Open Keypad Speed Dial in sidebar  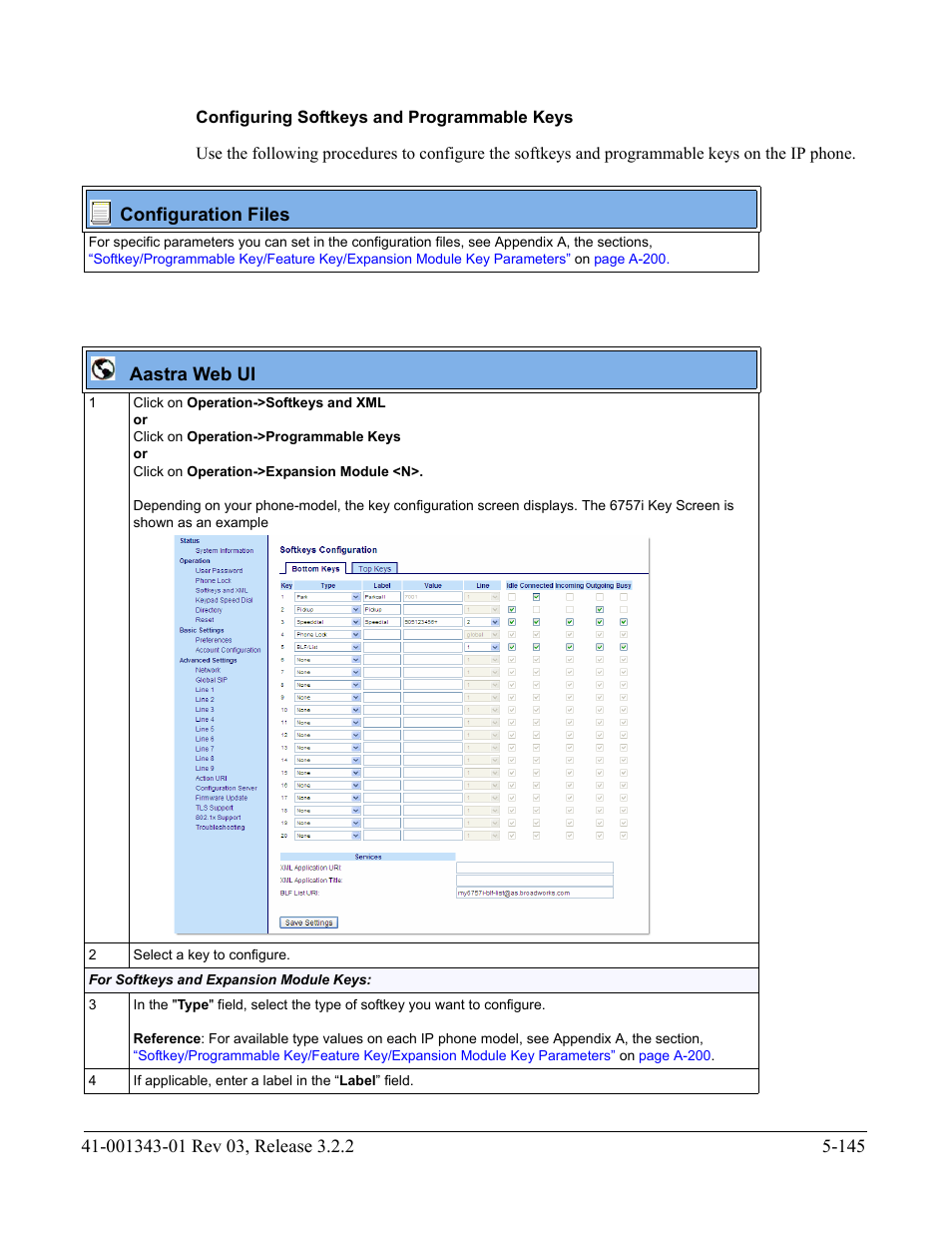pyautogui.click(x=225, y=600)
